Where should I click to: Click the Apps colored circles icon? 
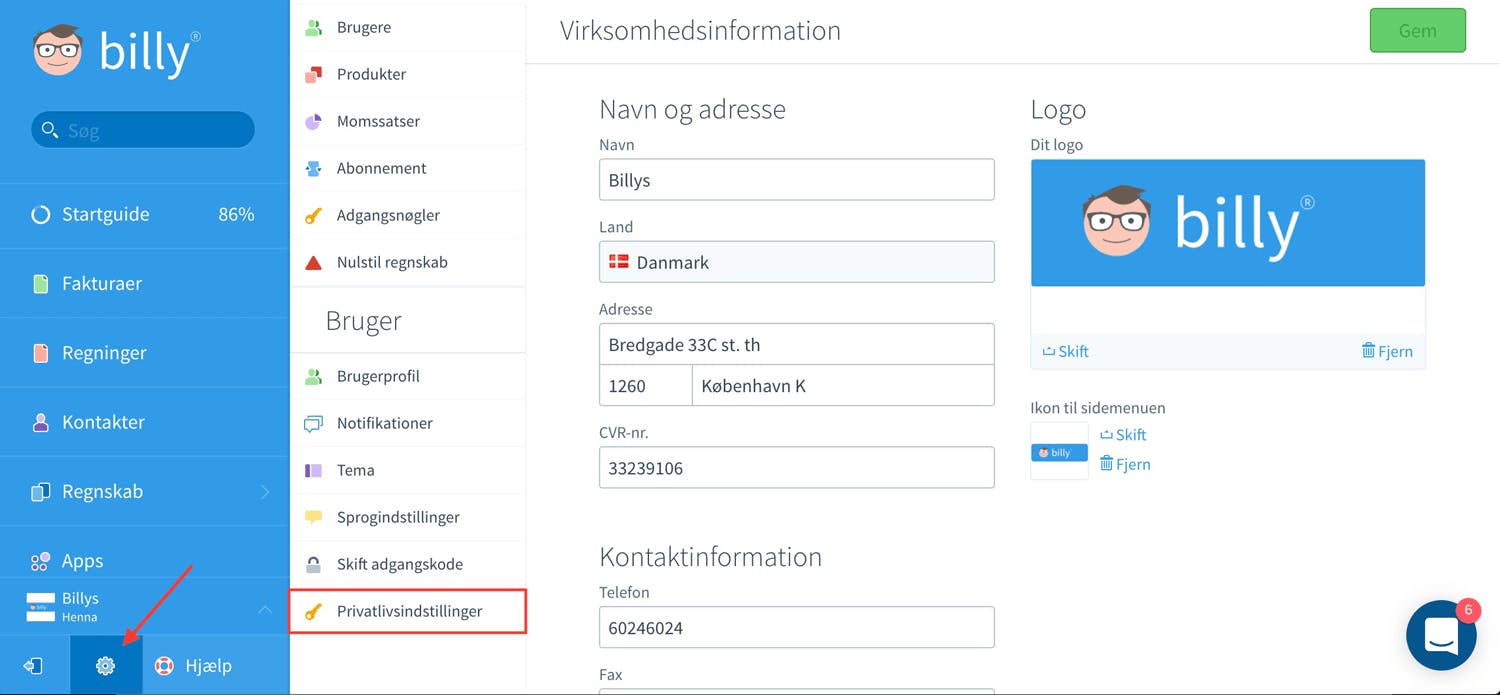pos(40,561)
